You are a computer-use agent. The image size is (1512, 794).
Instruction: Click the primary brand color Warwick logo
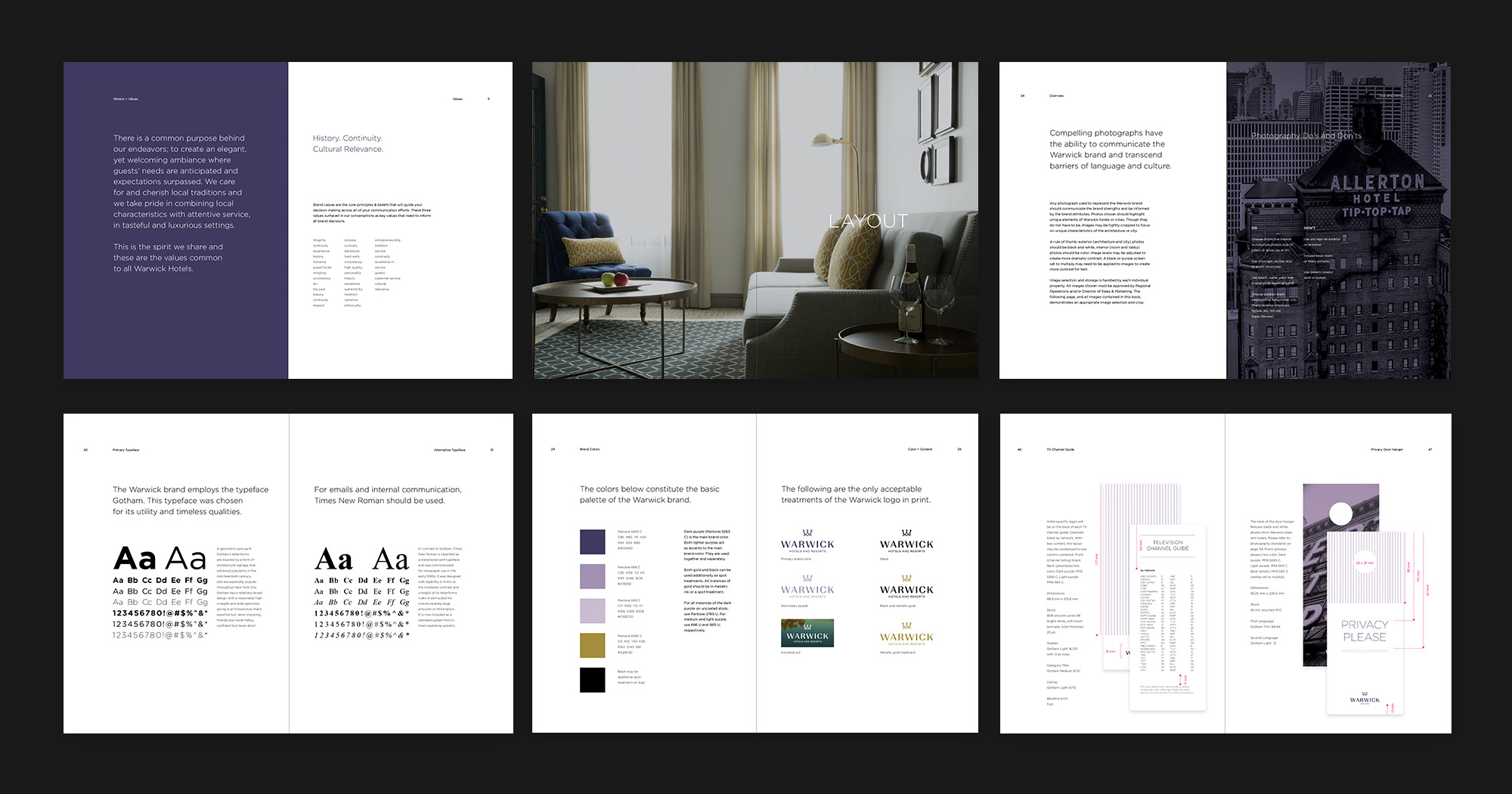(807, 542)
